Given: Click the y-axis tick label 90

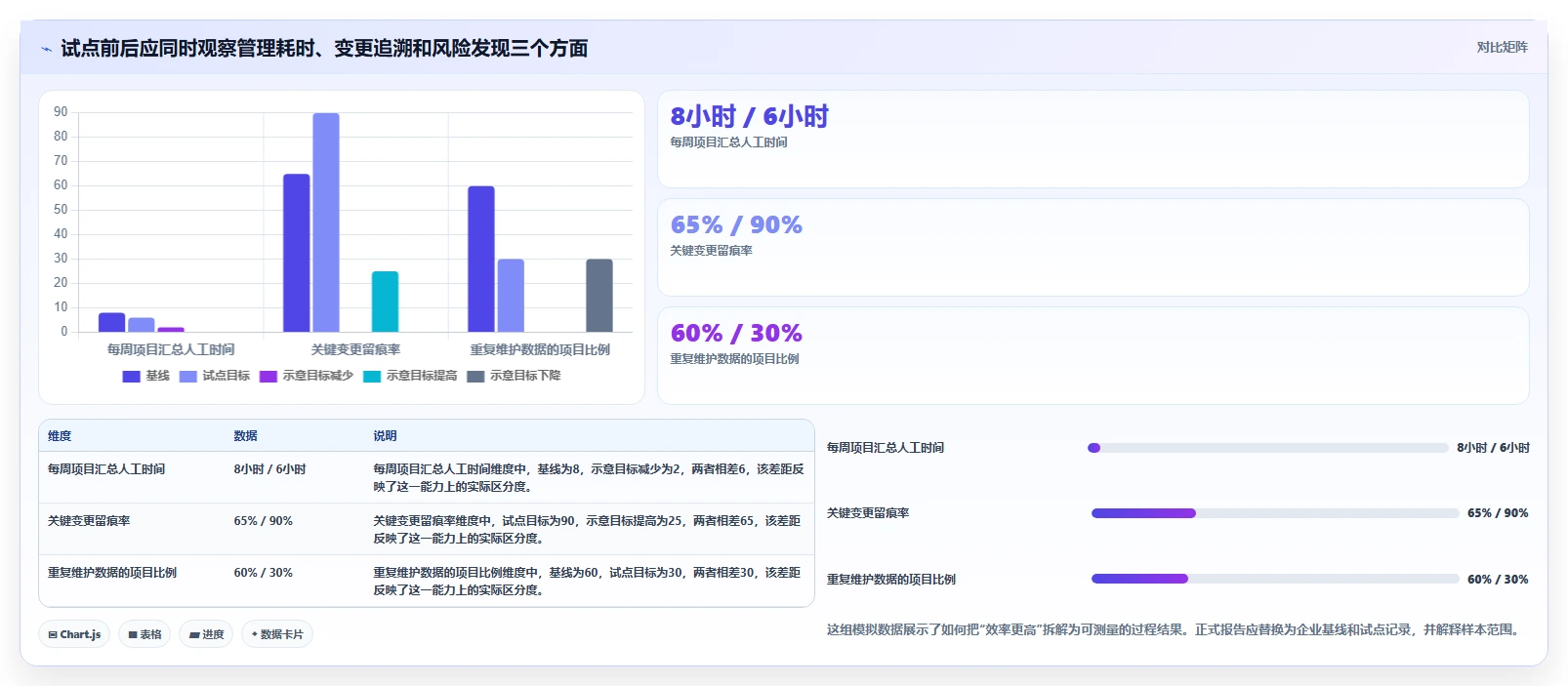Looking at the screenshot, I should coord(61,112).
